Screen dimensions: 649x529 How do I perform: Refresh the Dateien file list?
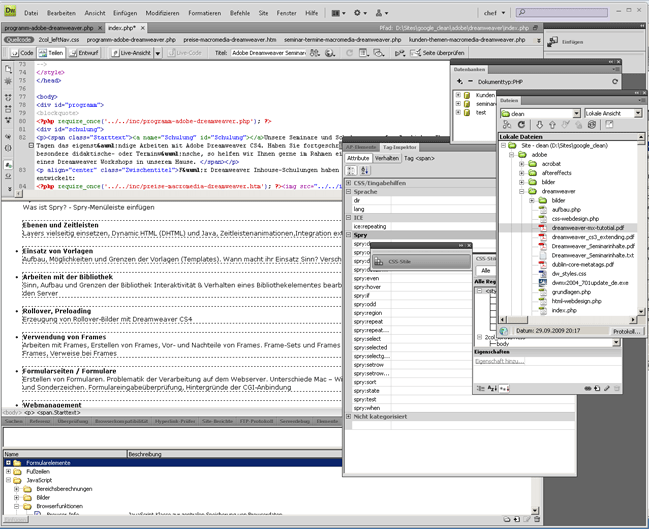pyautogui.click(x=522, y=125)
